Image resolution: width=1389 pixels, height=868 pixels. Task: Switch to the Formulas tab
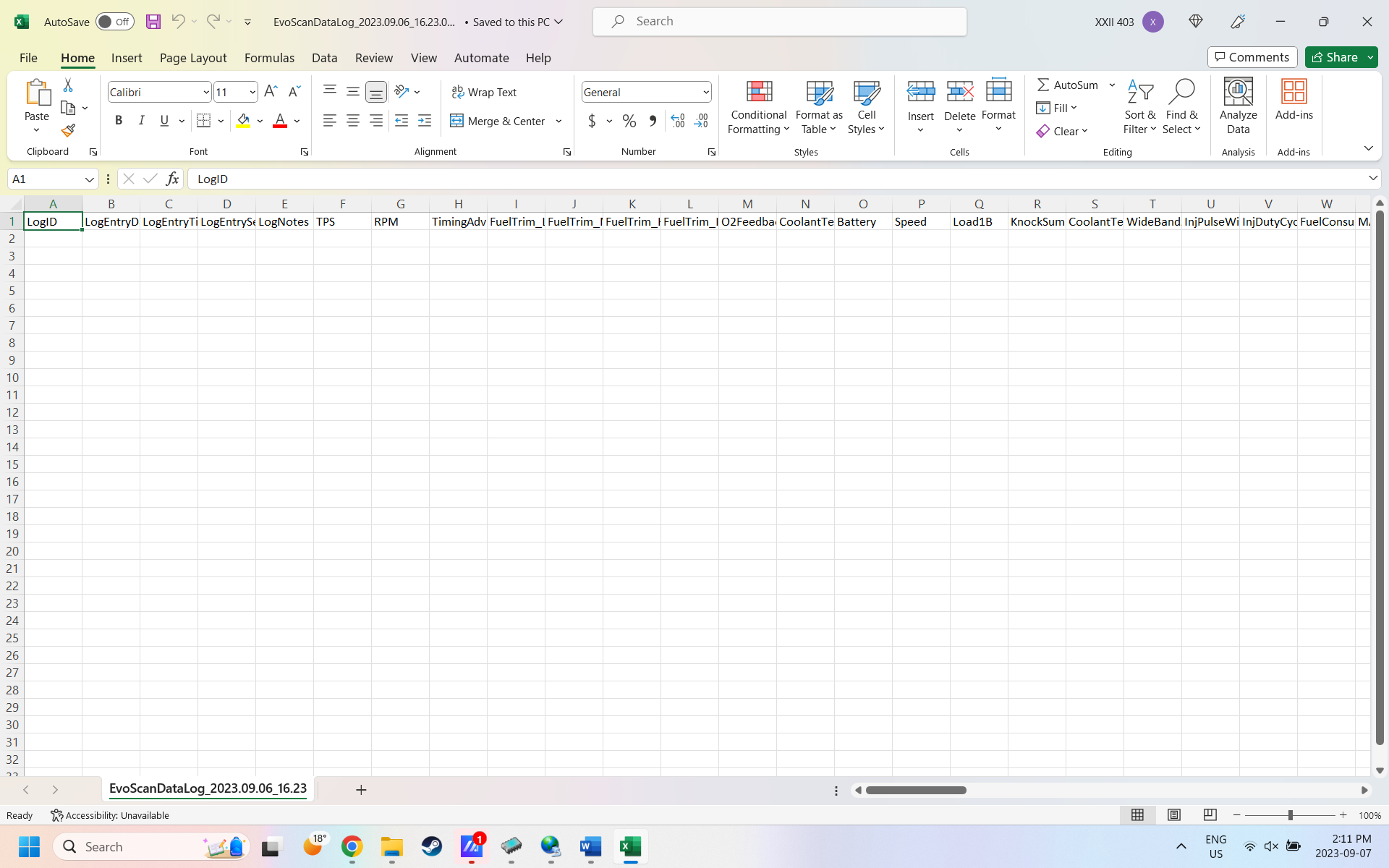(269, 58)
